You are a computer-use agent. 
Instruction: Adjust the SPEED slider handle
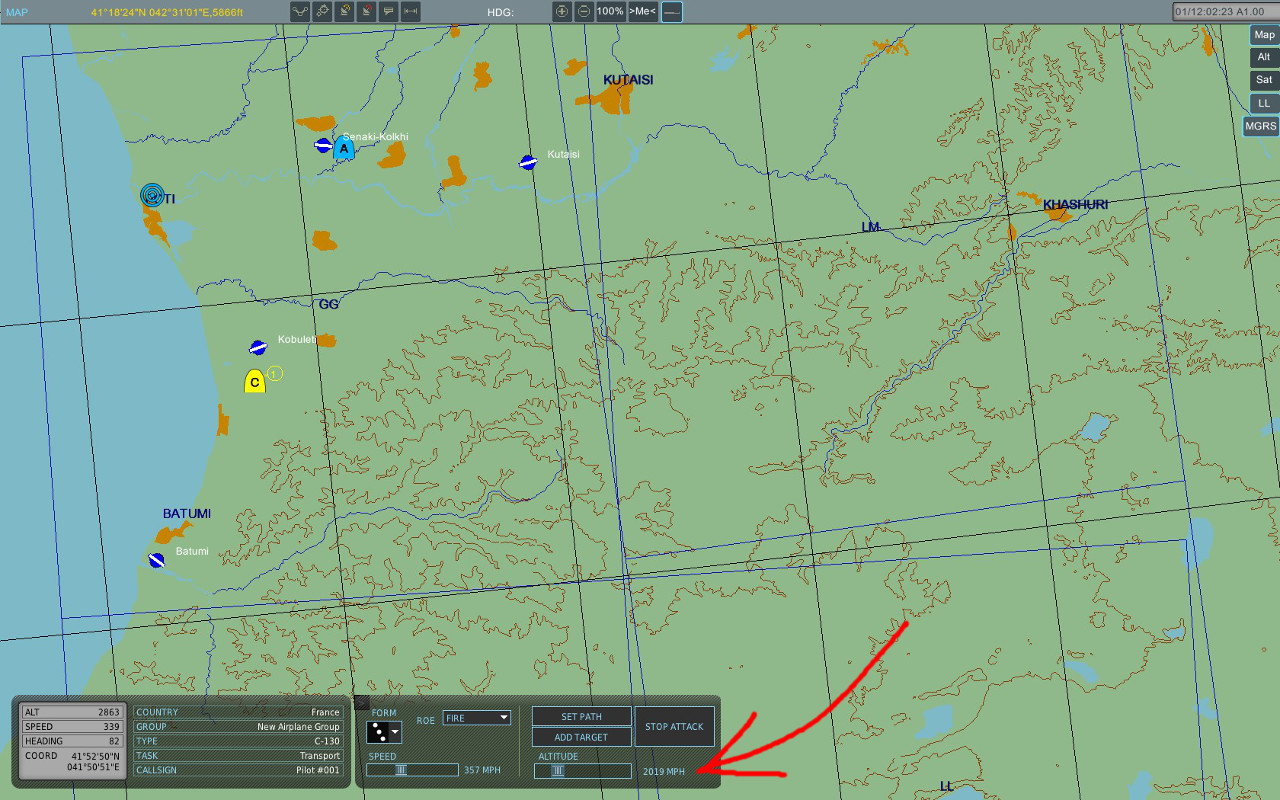(x=401, y=770)
